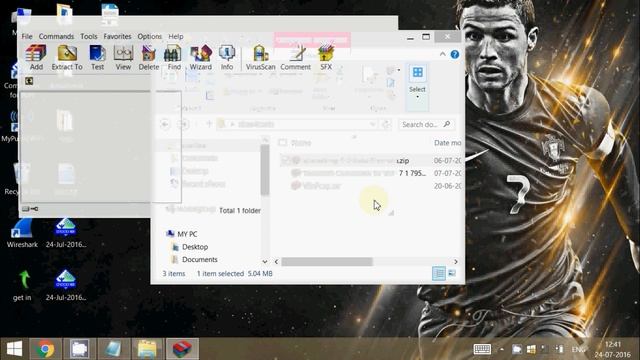Click the ENG language indicator

[578, 350]
